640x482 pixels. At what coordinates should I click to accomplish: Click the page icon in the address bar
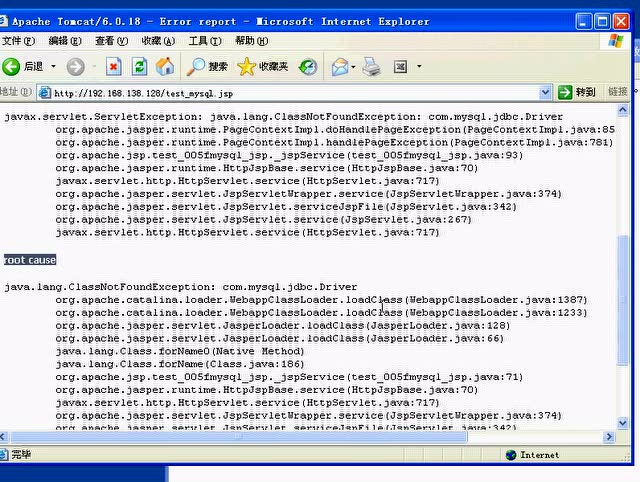click(x=44, y=93)
